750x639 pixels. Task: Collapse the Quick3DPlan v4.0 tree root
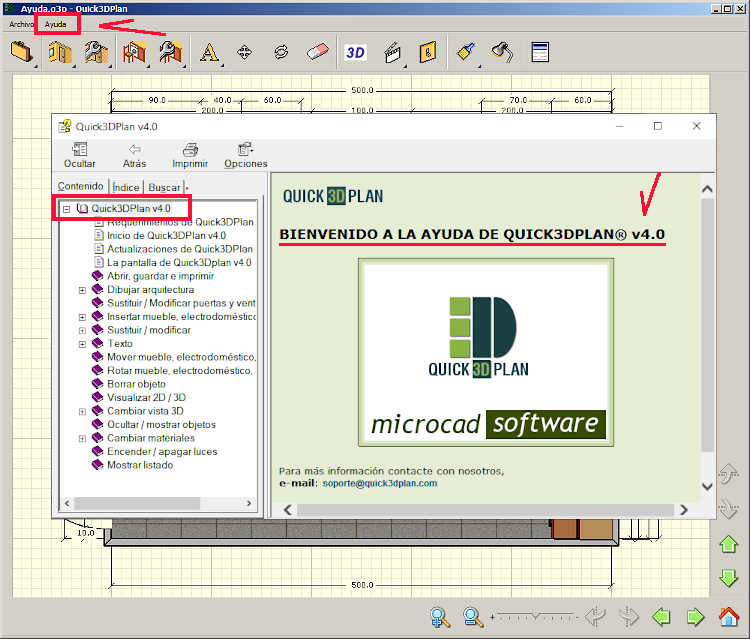tap(66, 209)
